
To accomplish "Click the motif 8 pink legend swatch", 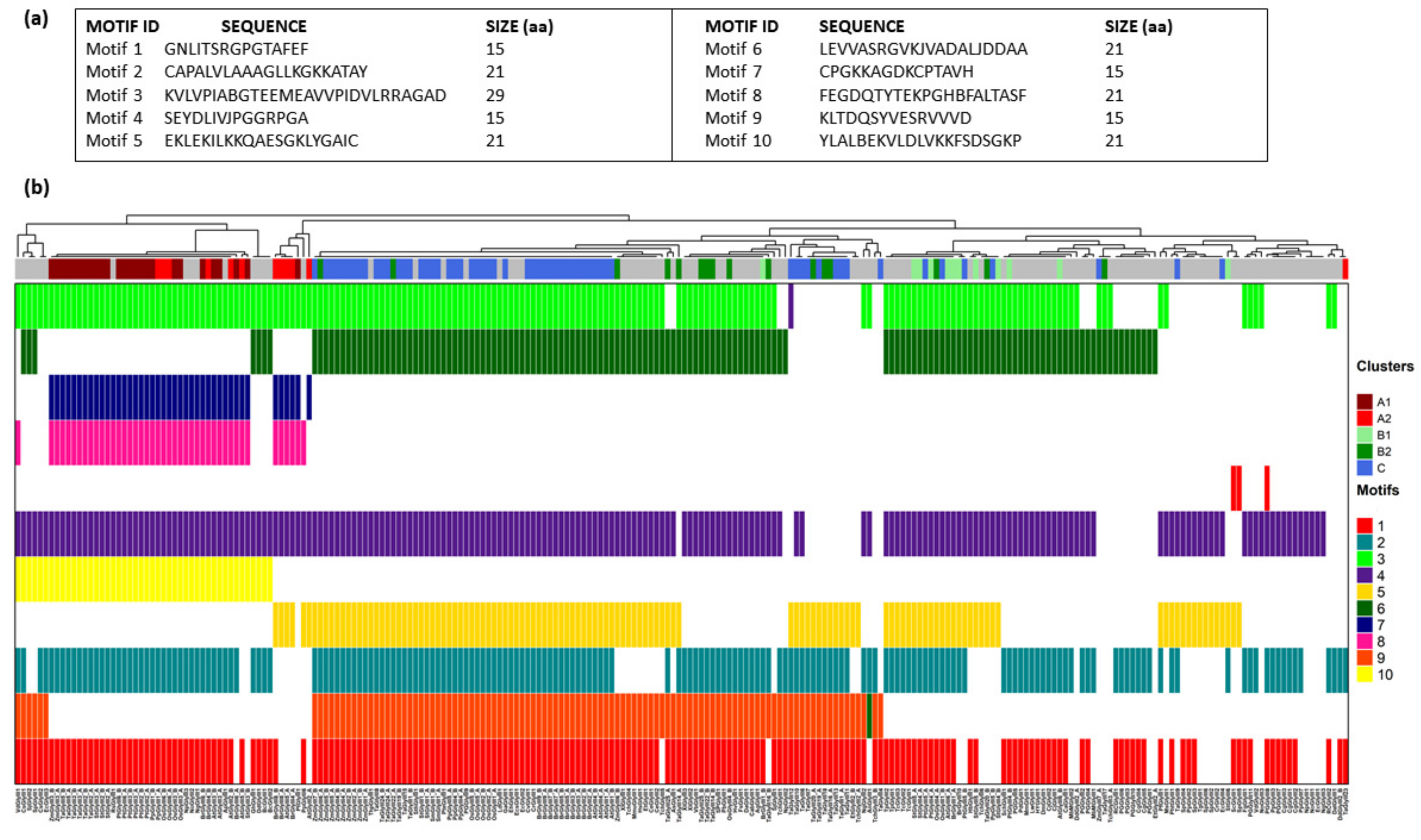I will point(1365,641).
